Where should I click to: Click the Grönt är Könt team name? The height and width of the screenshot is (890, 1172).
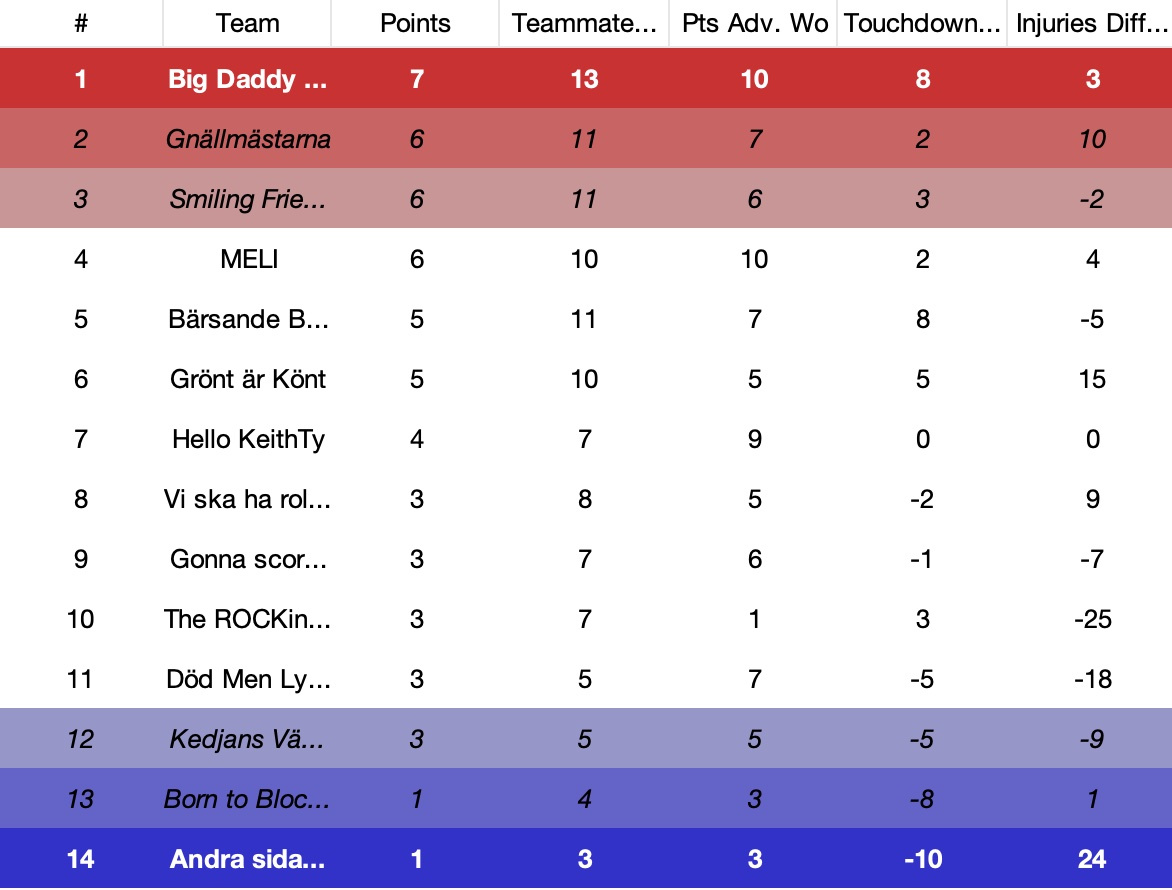point(247,379)
